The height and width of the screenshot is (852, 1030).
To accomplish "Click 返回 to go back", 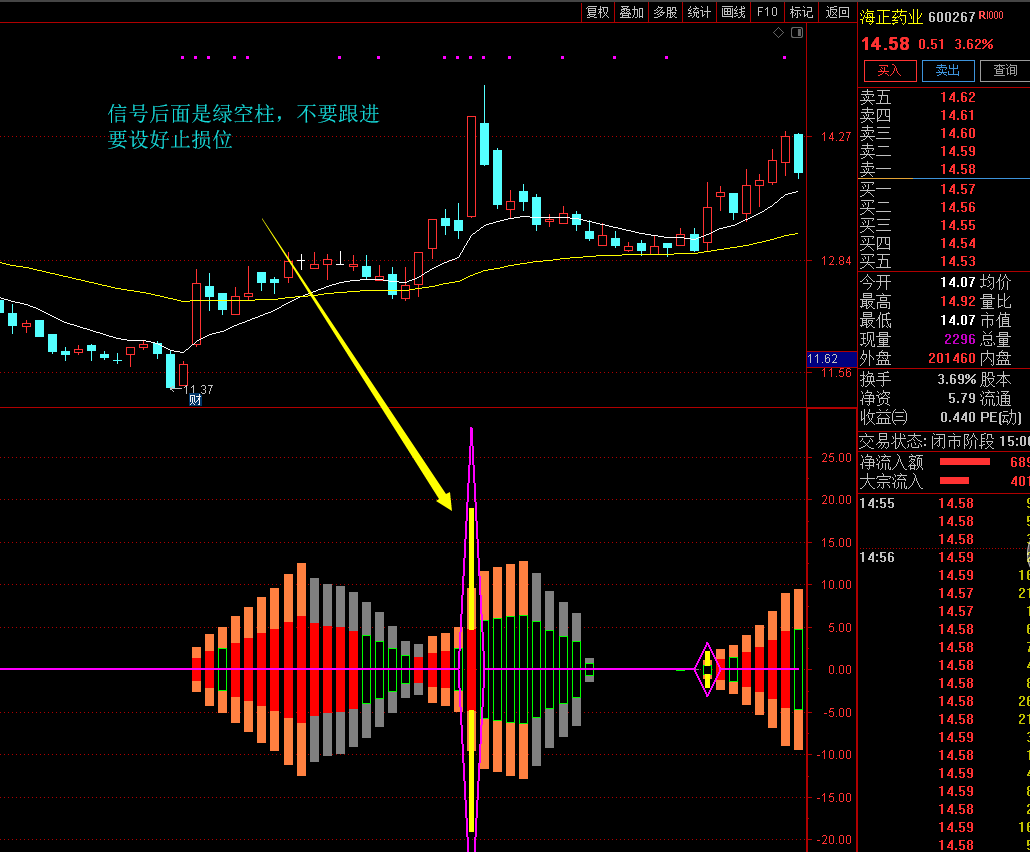I will point(837,12).
